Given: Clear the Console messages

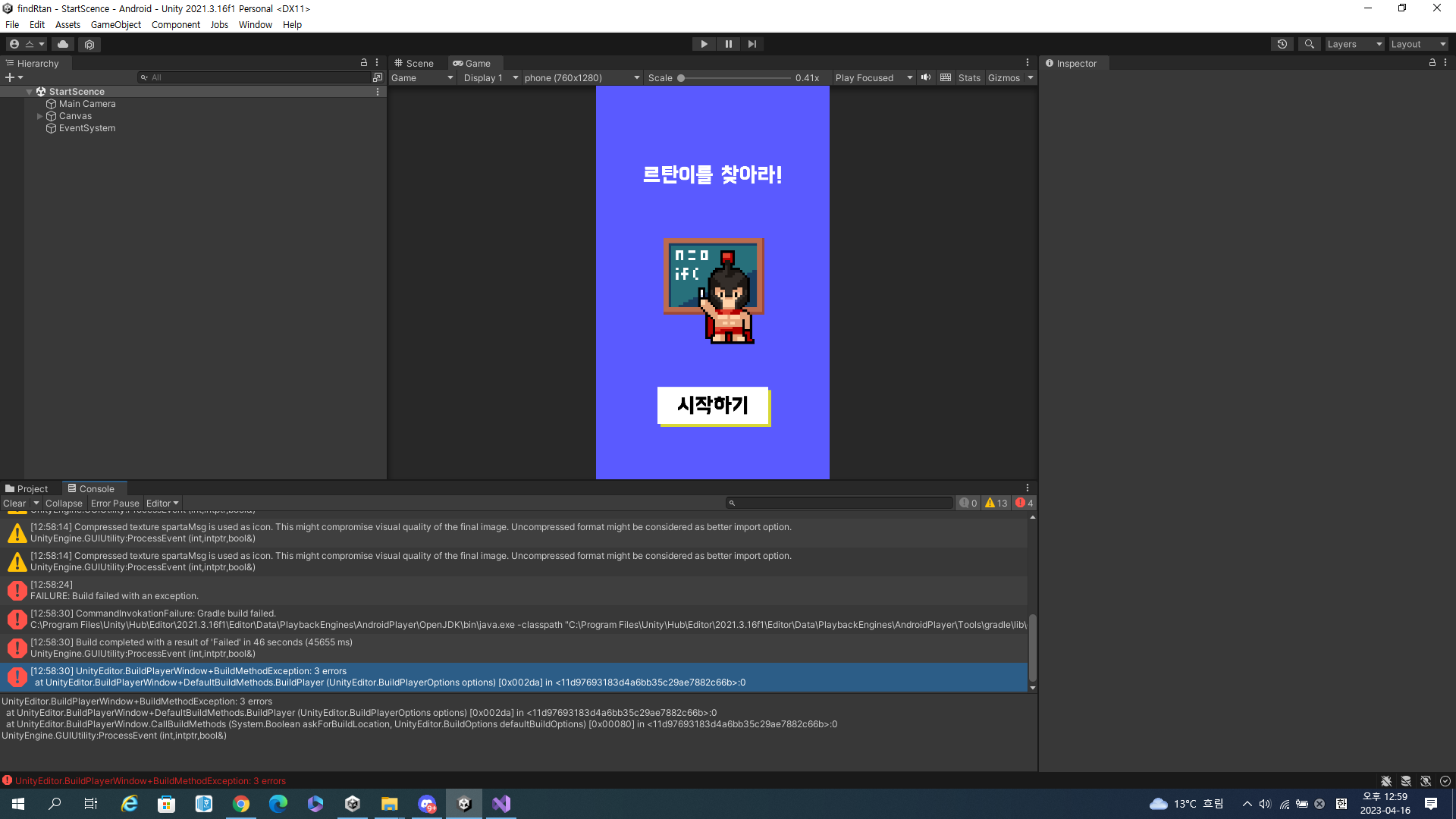Looking at the screenshot, I should [x=14, y=503].
